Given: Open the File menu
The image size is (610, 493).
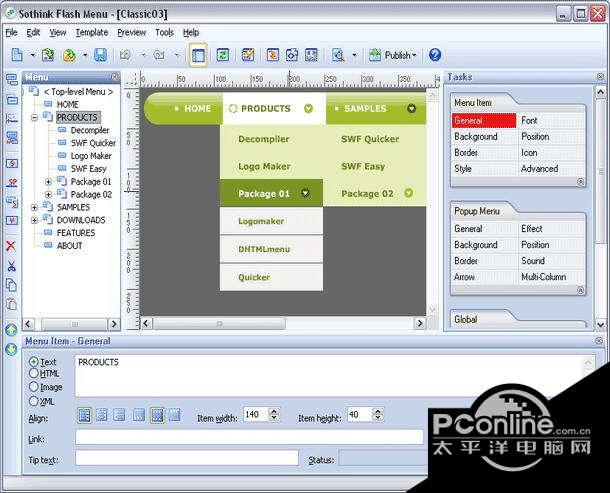Looking at the screenshot, I should [x=11, y=33].
